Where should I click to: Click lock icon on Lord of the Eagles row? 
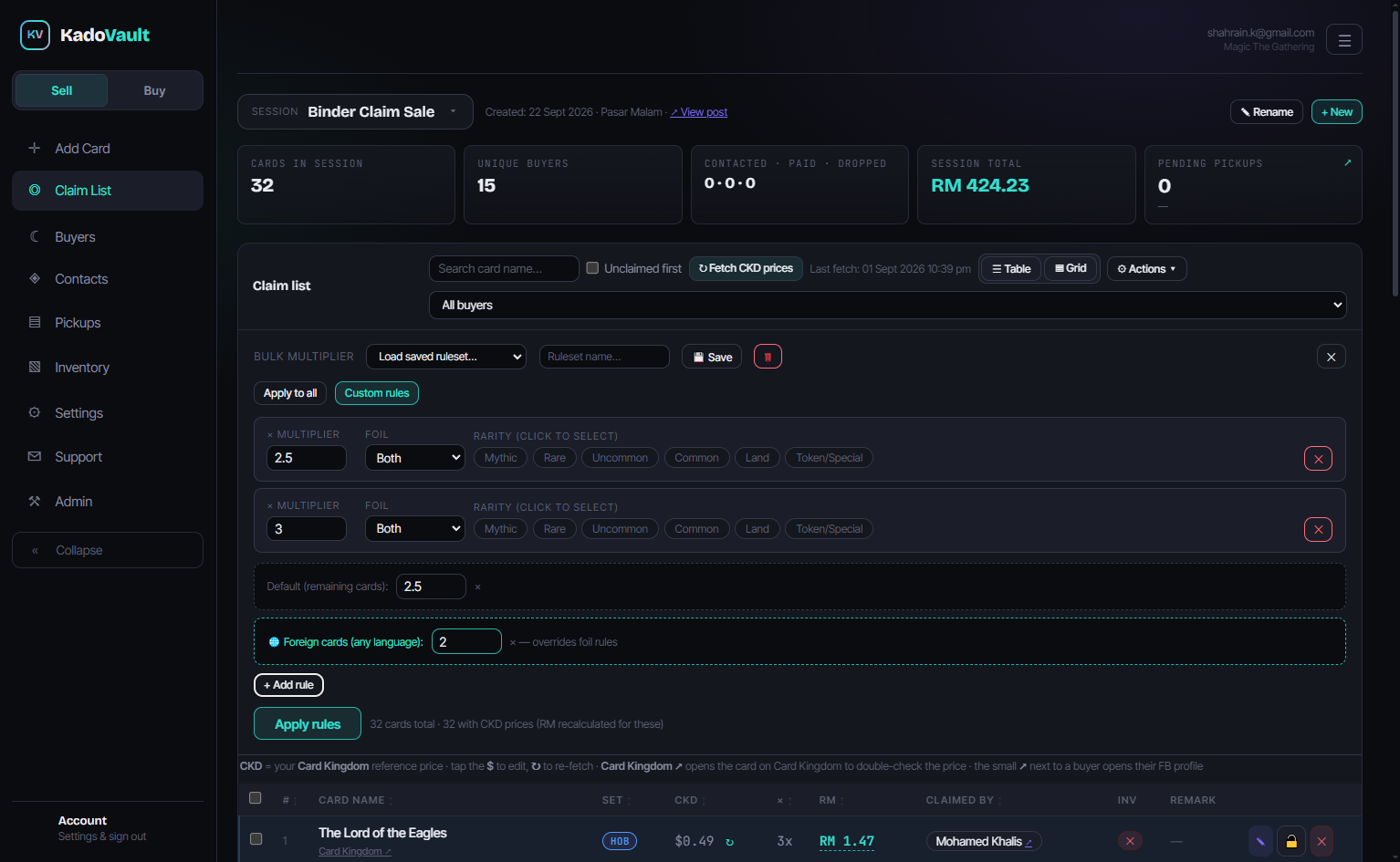pyautogui.click(x=1290, y=841)
